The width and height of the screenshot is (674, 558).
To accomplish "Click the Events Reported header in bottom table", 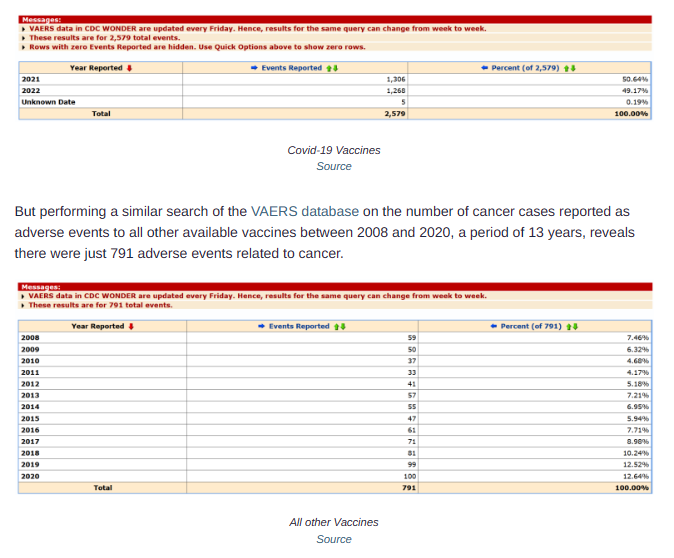I will tap(299, 326).
